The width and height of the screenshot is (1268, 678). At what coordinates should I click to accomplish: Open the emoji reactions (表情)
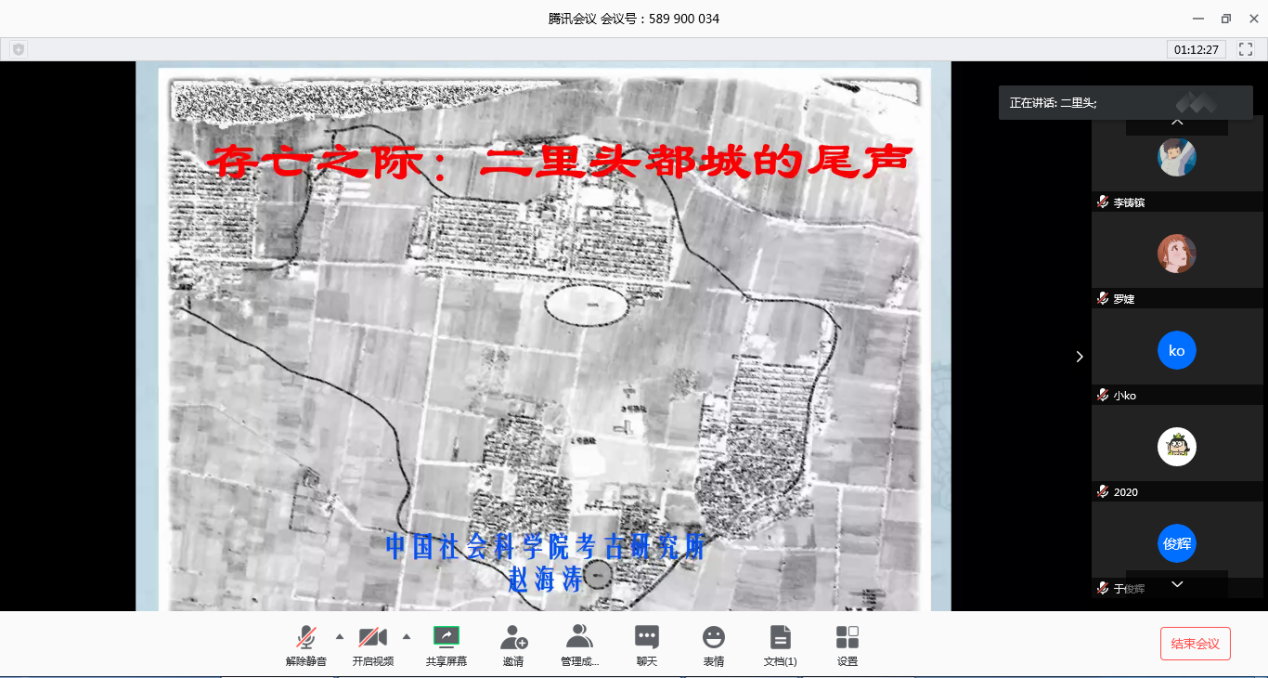click(x=713, y=645)
